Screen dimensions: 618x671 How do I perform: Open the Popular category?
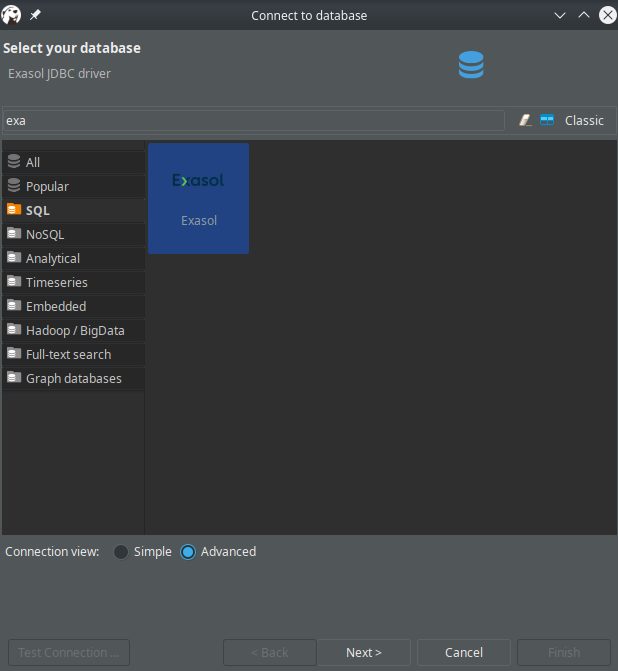coord(74,186)
